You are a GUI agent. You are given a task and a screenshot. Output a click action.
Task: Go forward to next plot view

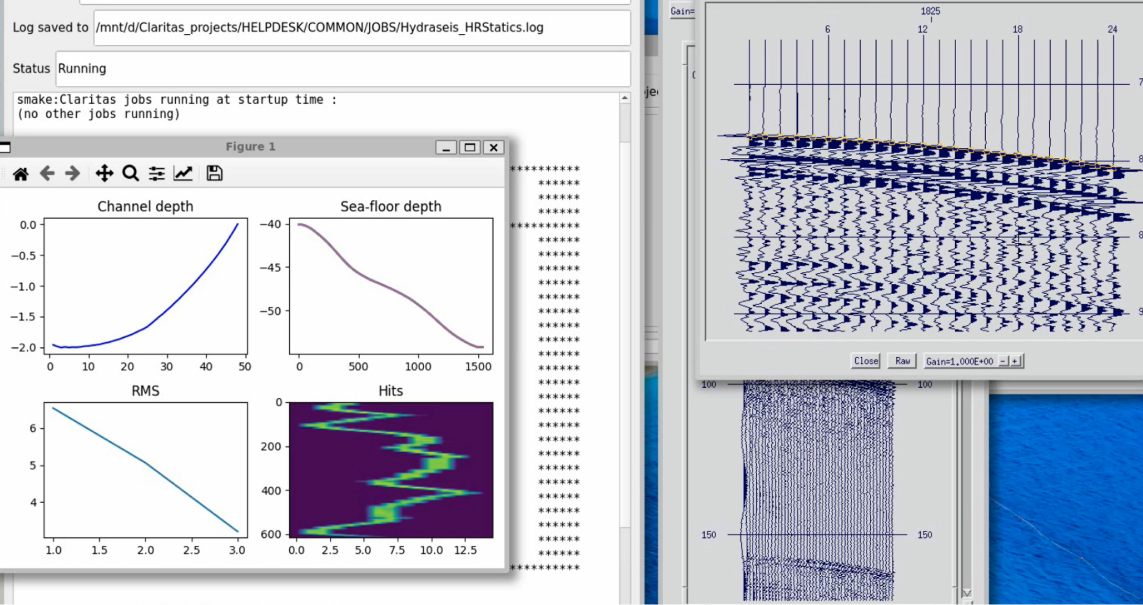(x=72, y=173)
